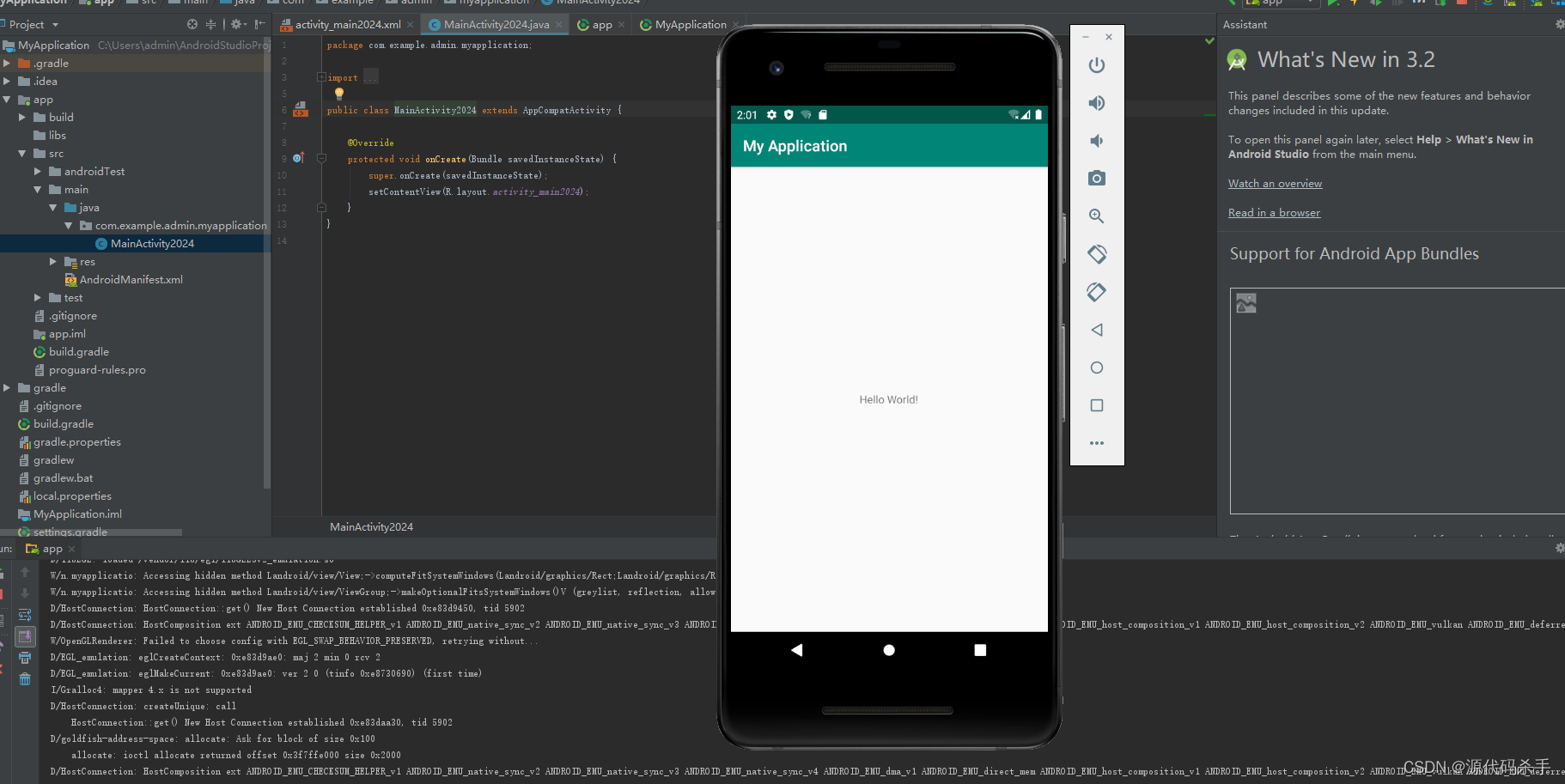Screen dimensions: 1565x784
Task: Select proguard-rules.pro file
Action: [x=97, y=370]
